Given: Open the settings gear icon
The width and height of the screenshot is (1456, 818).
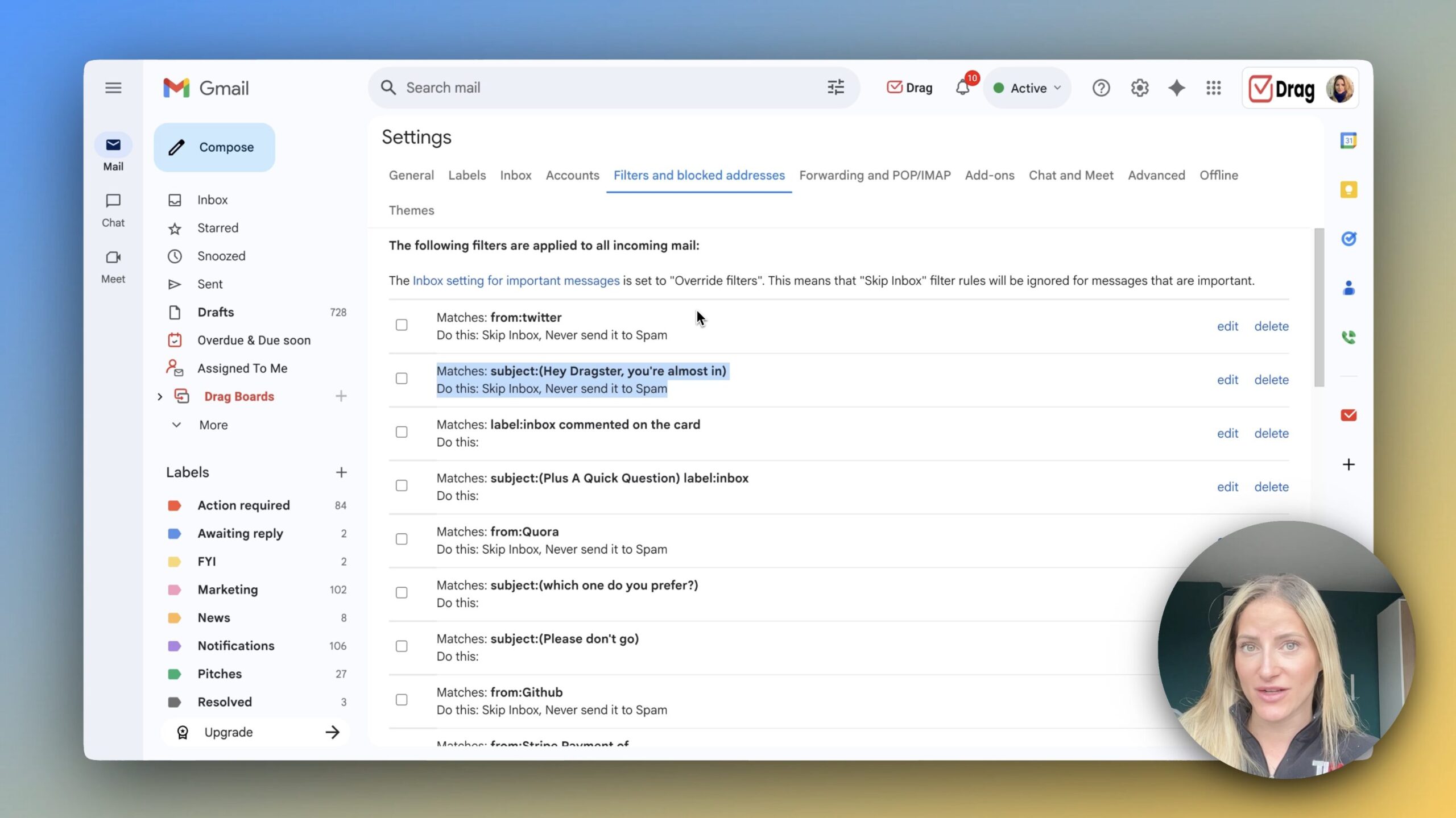Looking at the screenshot, I should coord(1140,88).
